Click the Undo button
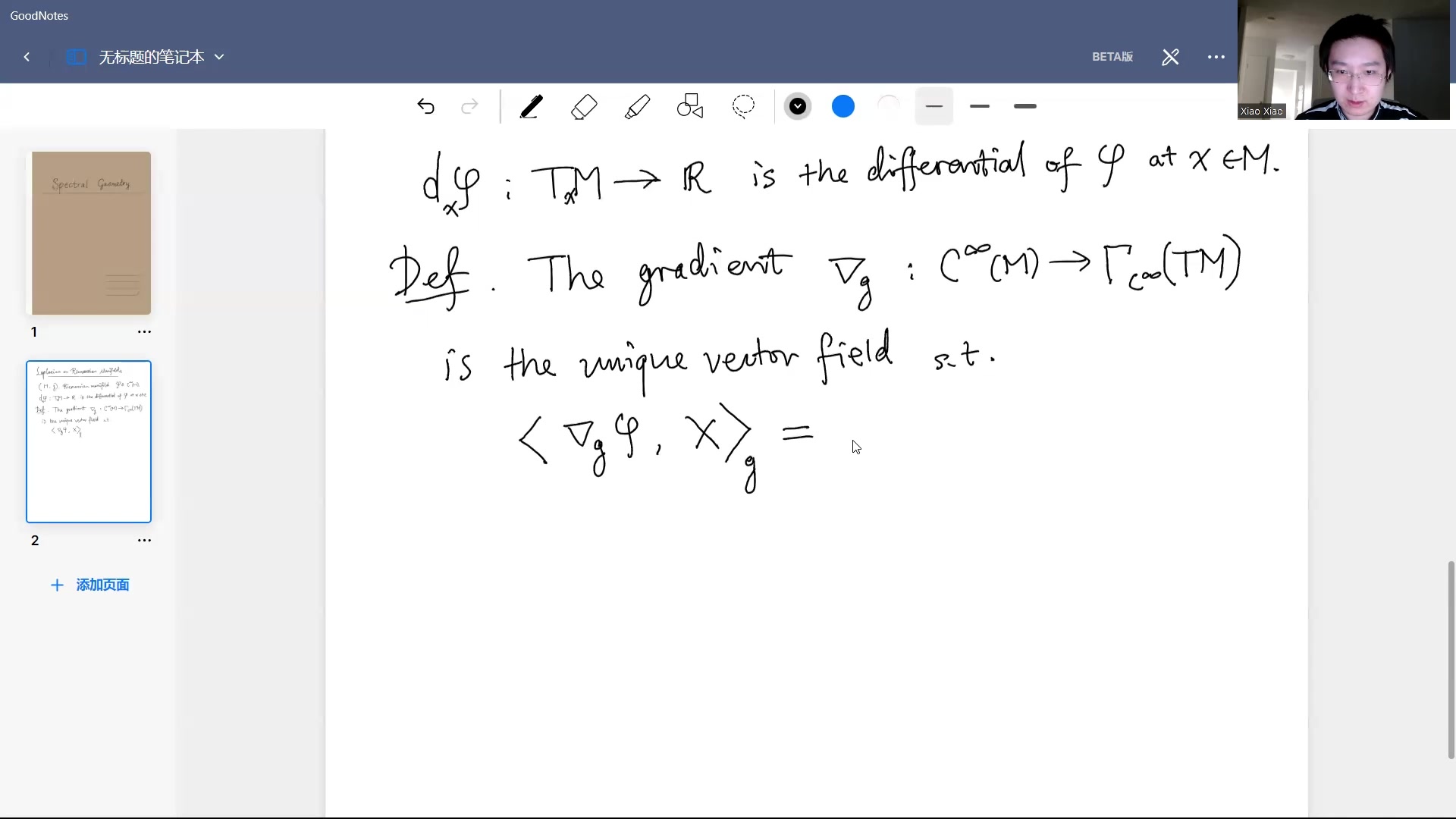Viewport: 1456px width, 819px height. click(424, 107)
